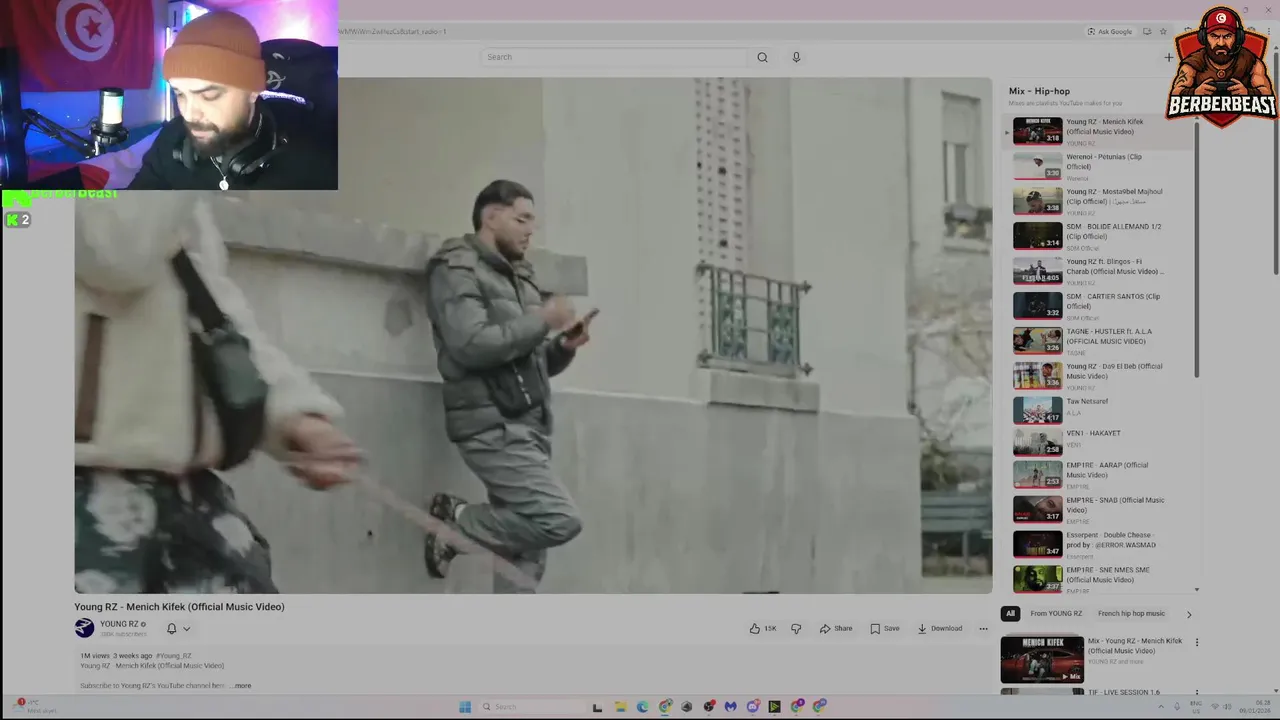Expand description with ...more
This screenshot has height=720, width=1280.
tap(241, 686)
